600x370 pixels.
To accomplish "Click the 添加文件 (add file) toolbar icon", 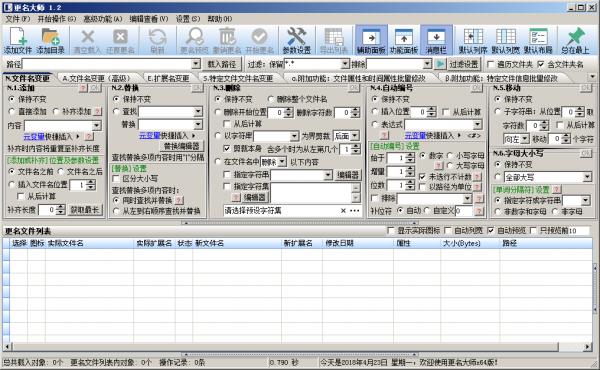I will (x=18, y=40).
